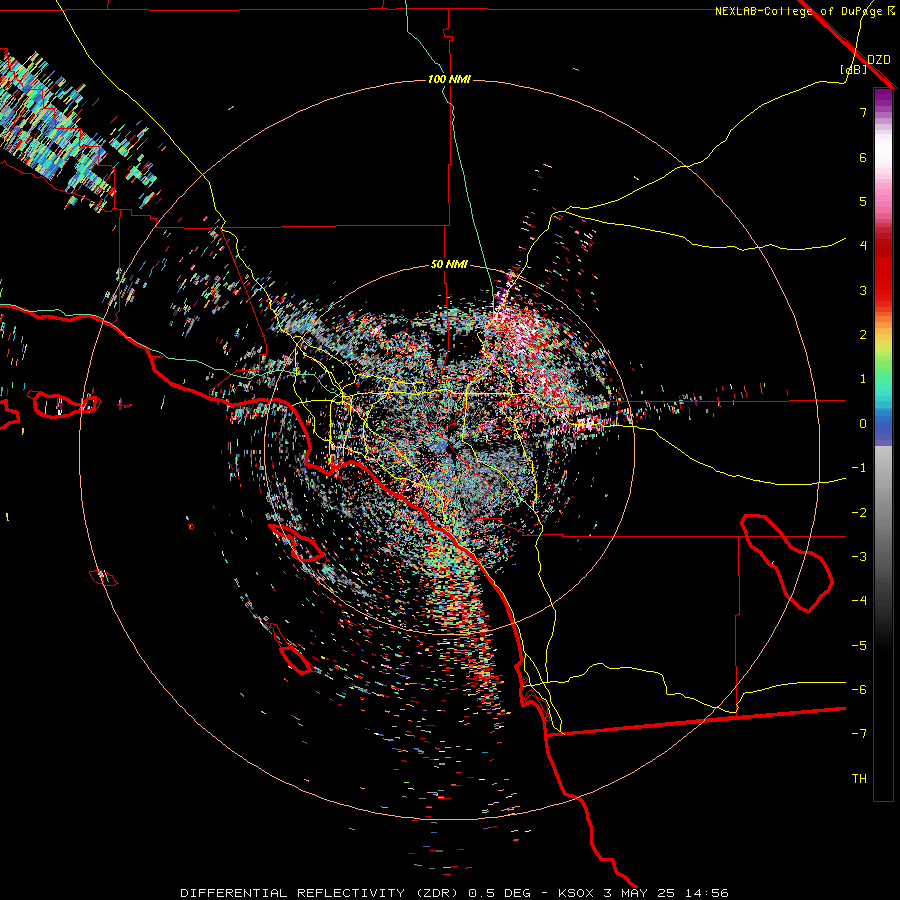Click the [dB] units label
This screenshot has width=900, height=900.
[x=854, y=69]
